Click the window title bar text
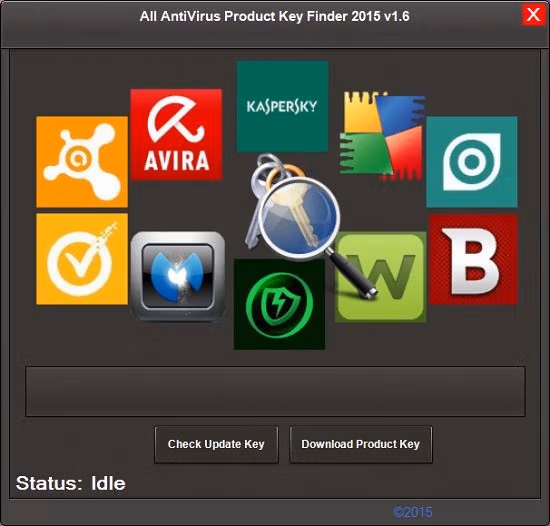Image resolution: width=550 pixels, height=526 pixels. tap(274, 16)
